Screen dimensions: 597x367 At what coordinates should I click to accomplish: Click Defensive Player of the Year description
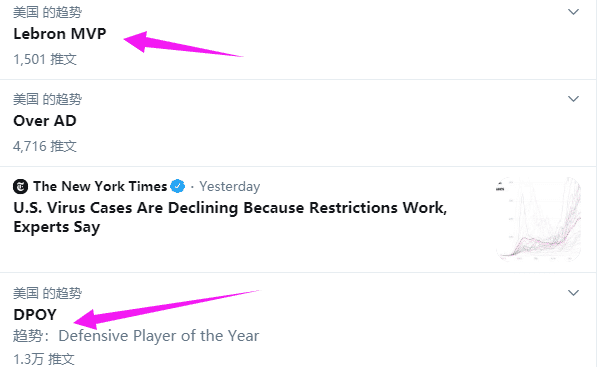[158, 336]
